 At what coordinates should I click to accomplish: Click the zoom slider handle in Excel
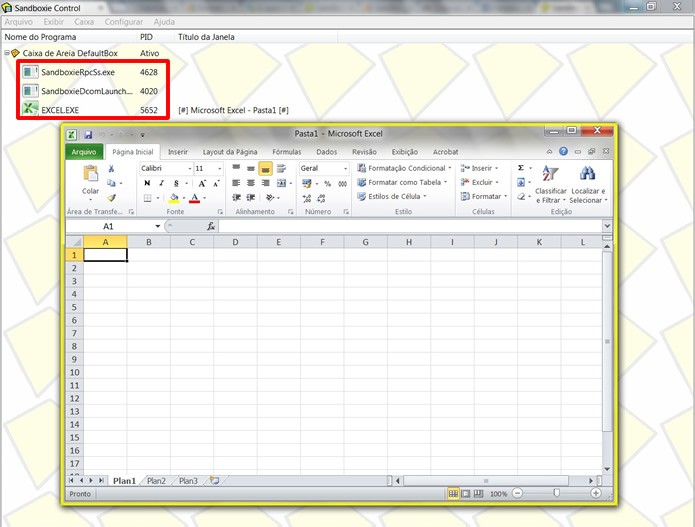click(x=557, y=493)
